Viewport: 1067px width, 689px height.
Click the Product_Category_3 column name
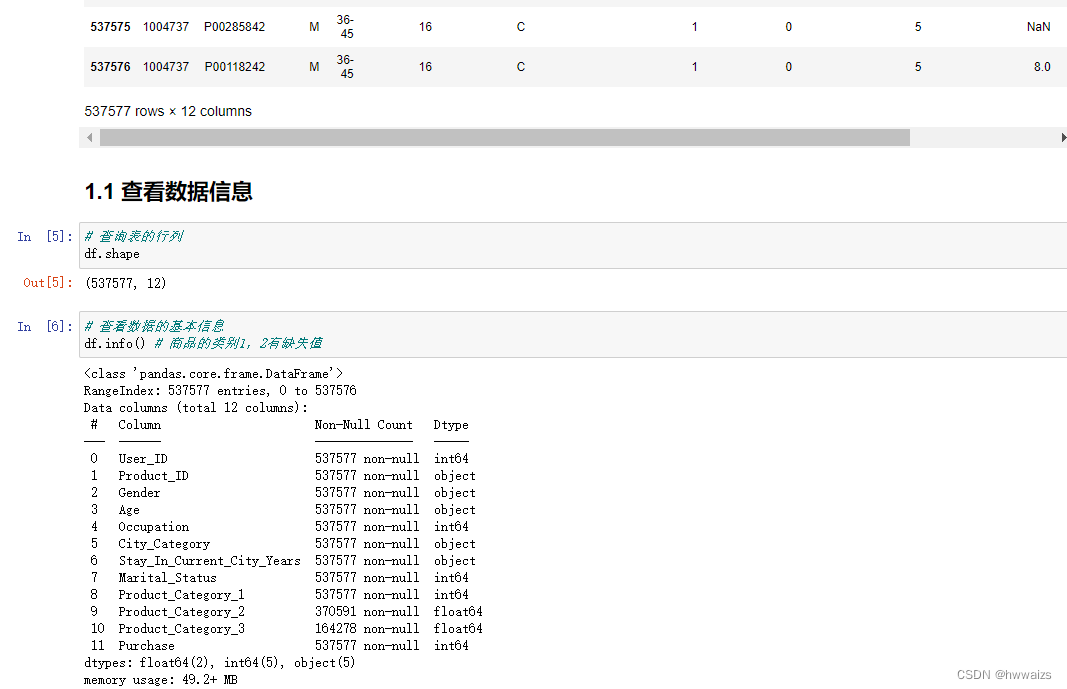181,629
